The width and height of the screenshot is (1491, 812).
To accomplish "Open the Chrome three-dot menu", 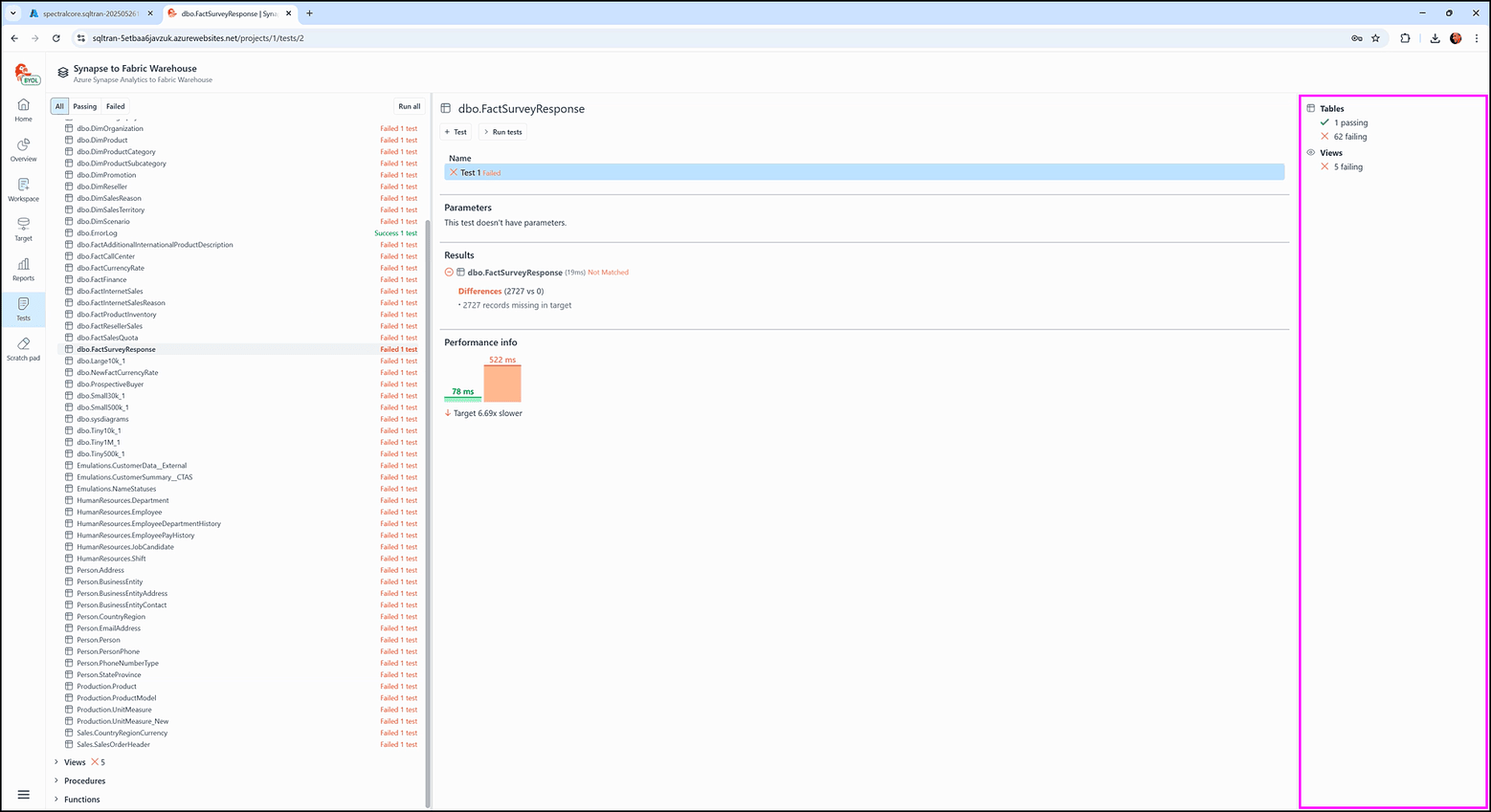I will point(1478,38).
